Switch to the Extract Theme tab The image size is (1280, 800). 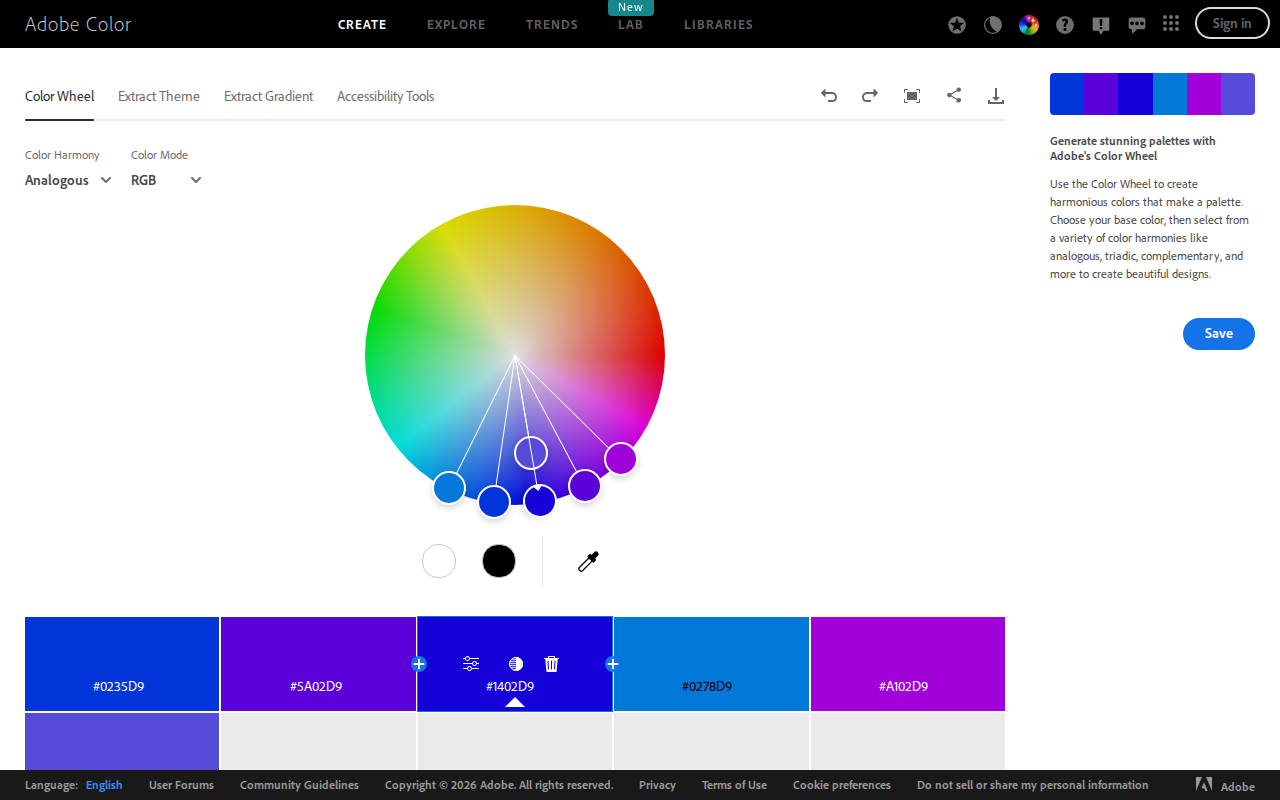[159, 96]
